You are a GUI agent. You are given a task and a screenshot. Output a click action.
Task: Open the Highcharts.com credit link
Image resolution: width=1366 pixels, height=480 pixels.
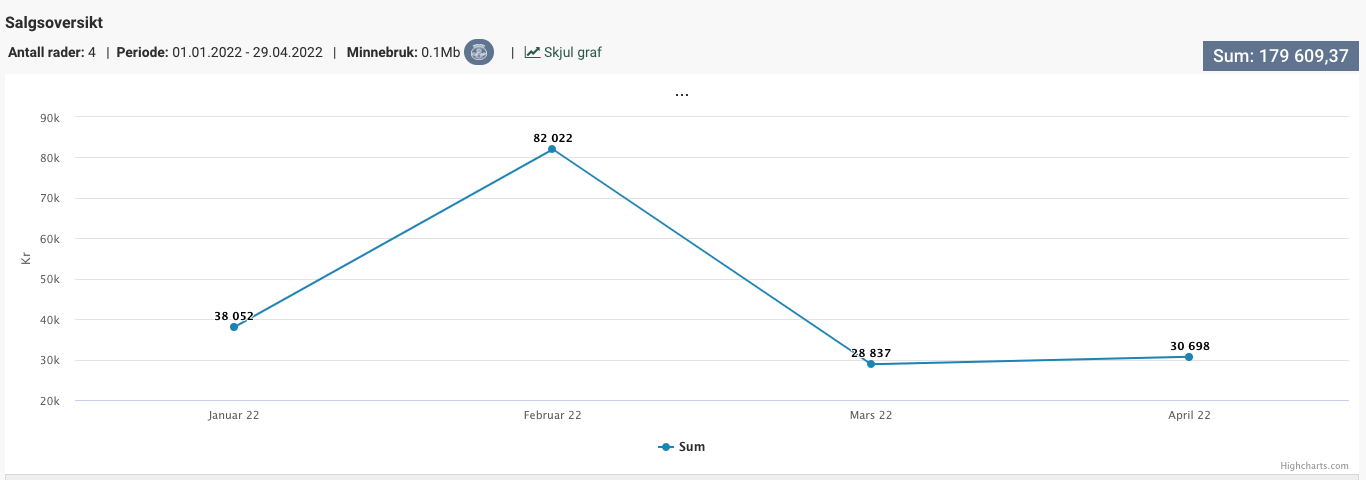1314,466
